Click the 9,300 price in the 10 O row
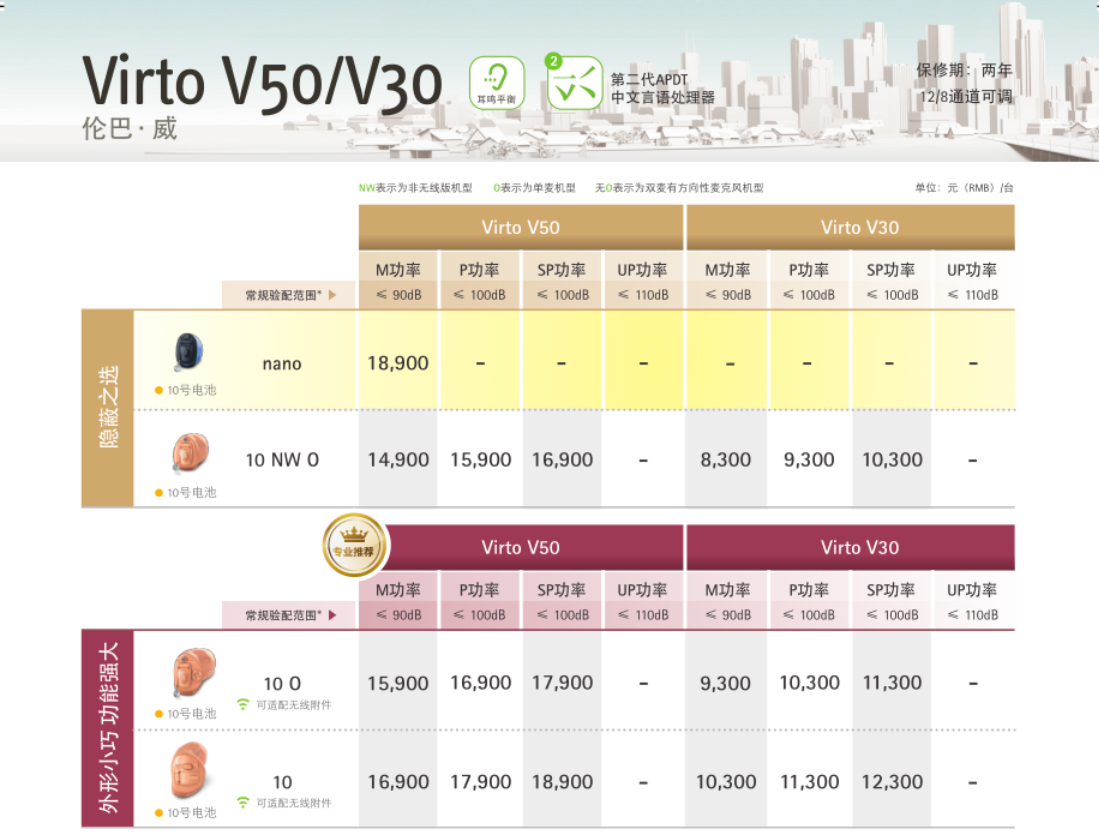Viewport: 1099px width, 832px height. pos(725,683)
